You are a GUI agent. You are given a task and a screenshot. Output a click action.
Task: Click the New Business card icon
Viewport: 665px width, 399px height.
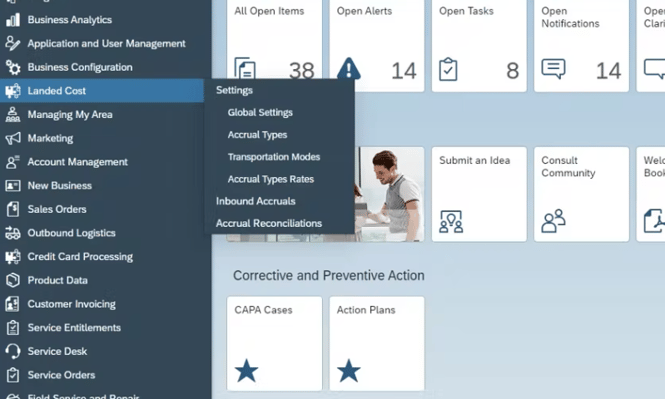click(x=13, y=186)
